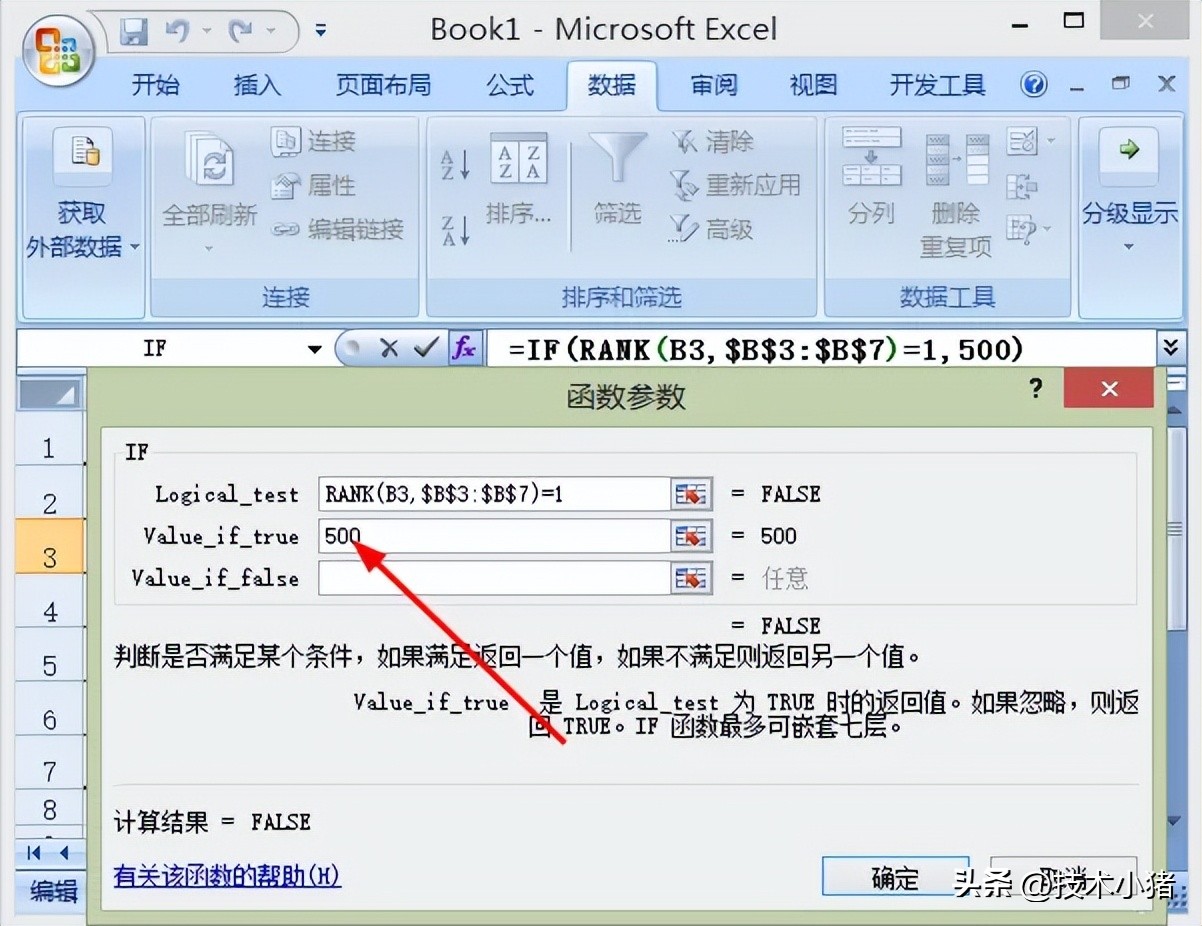This screenshot has height=926, width=1202.
Task: Select the 数据 tab
Action: [x=611, y=86]
